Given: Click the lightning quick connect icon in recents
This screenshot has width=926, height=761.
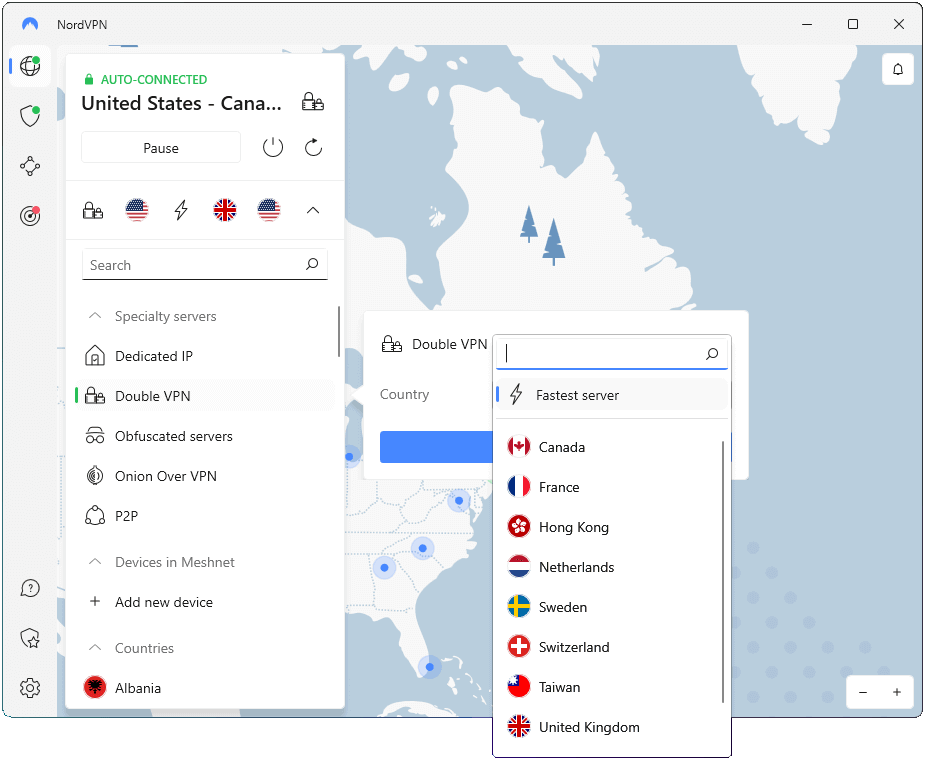Looking at the screenshot, I should coord(181,210).
